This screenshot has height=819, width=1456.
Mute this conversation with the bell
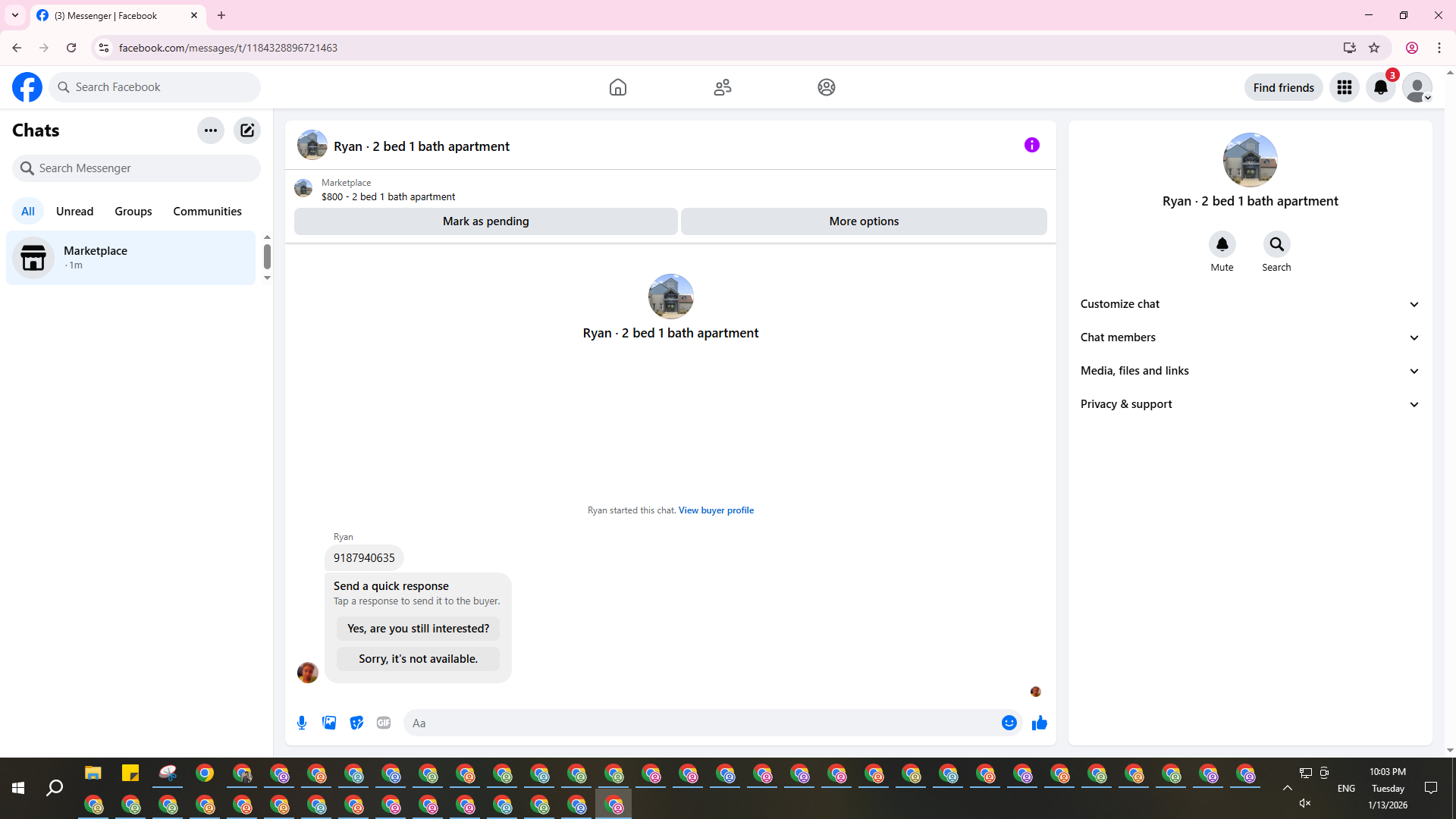click(x=1222, y=244)
